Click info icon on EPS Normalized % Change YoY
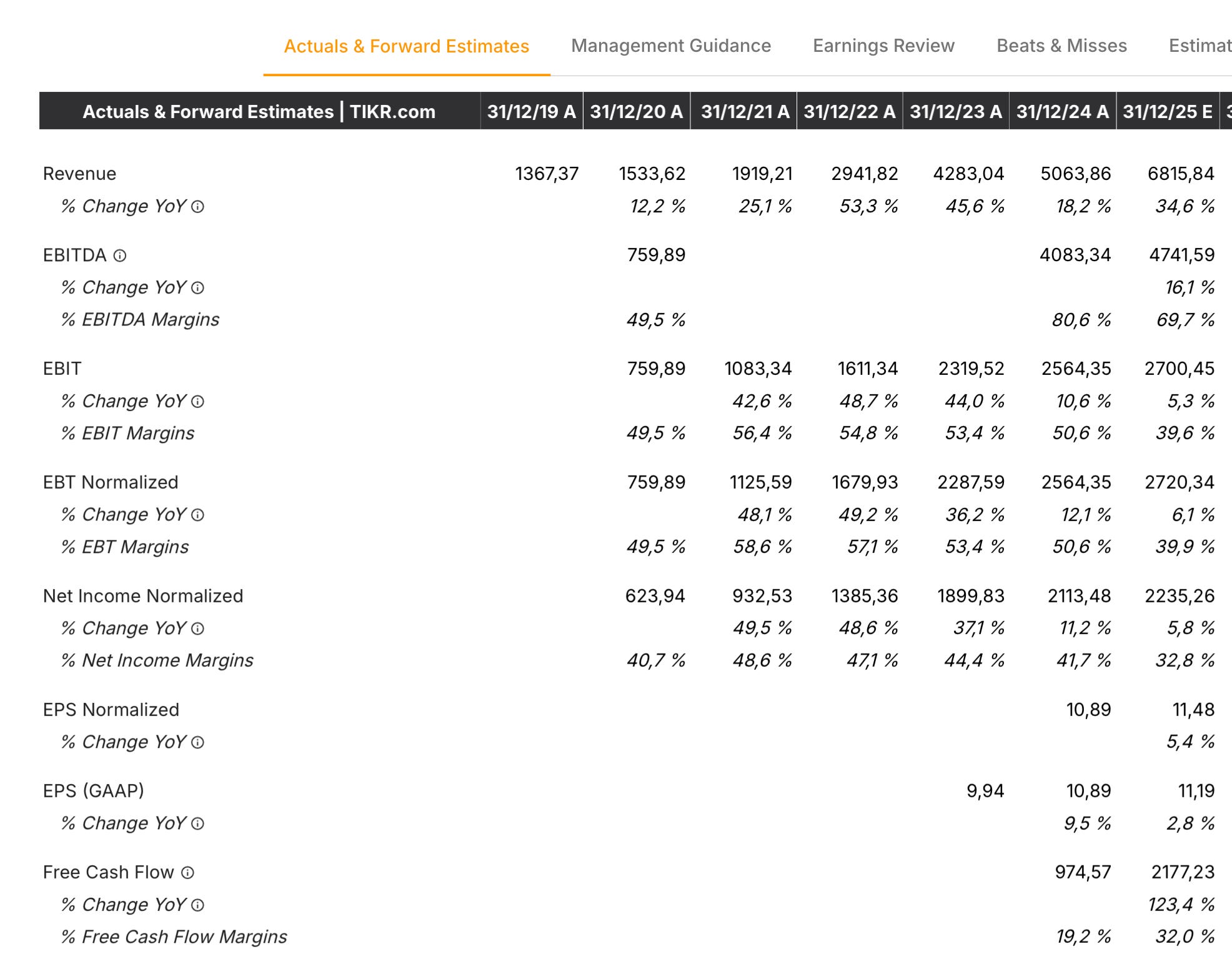The height and width of the screenshot is (956, 1232). pyautogui.click(x=197, y=743)
